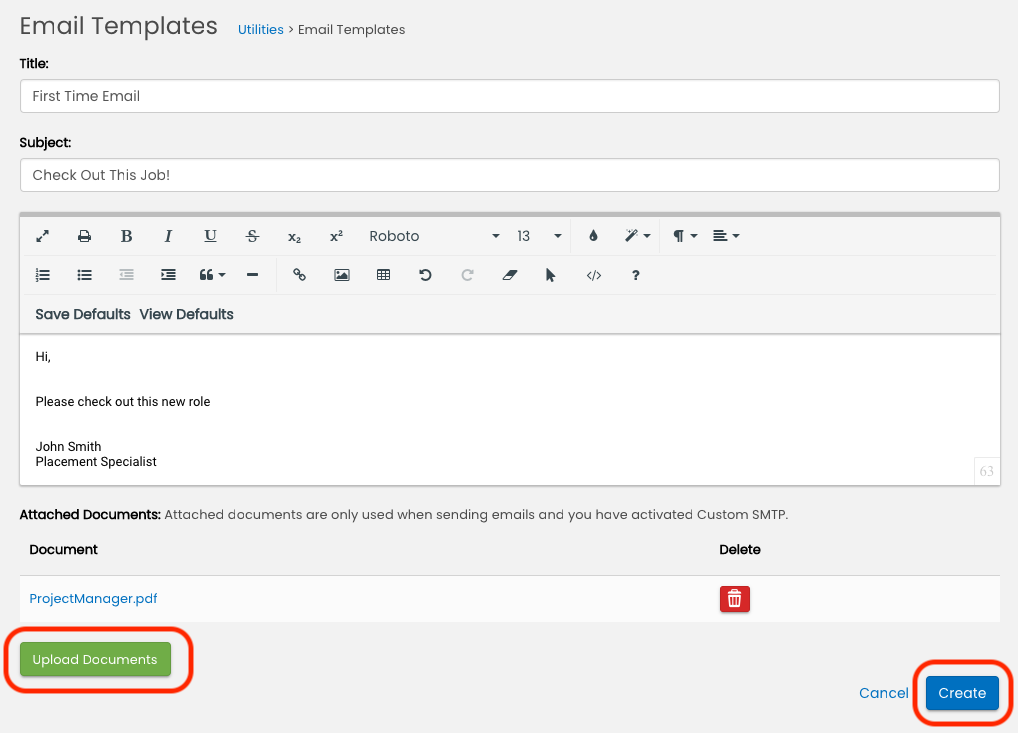Click View Defaults in editor toolbar
1018x733 pixels.
186,314
